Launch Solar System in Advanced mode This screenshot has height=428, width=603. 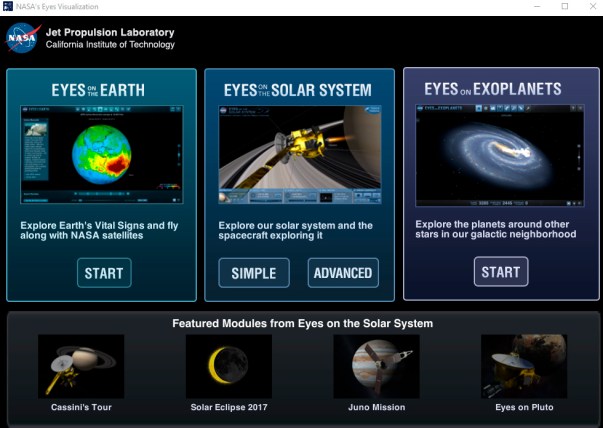point(343,273)
